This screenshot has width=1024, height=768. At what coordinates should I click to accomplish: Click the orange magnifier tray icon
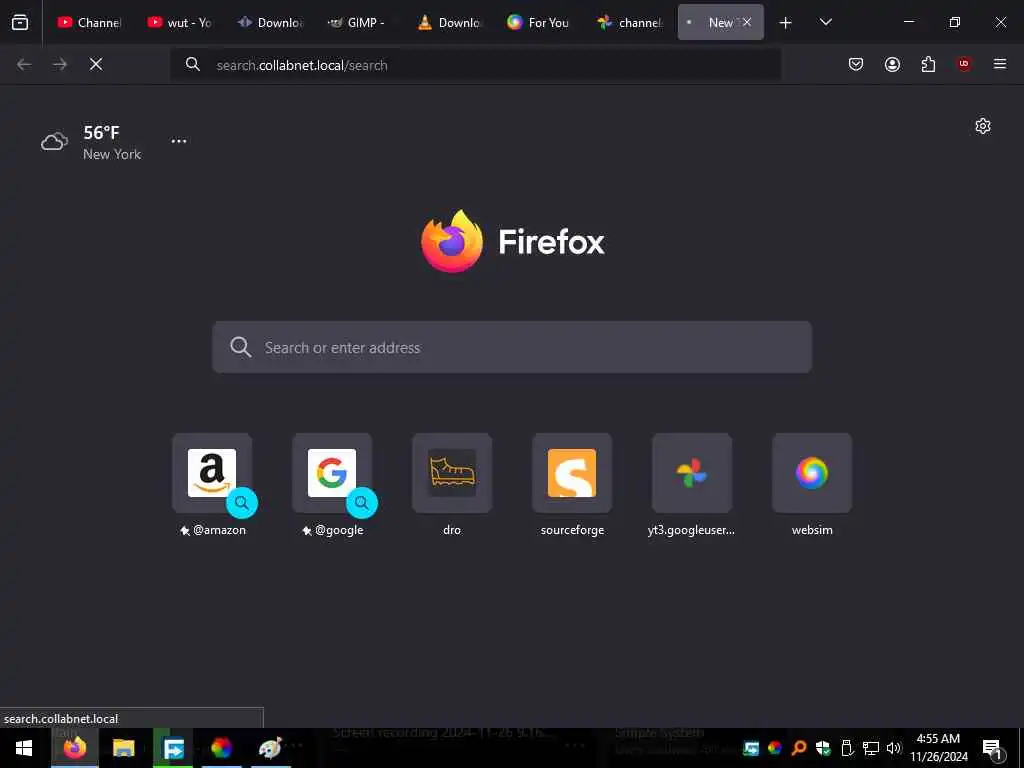pyautogui.click(x=799, y=748)
